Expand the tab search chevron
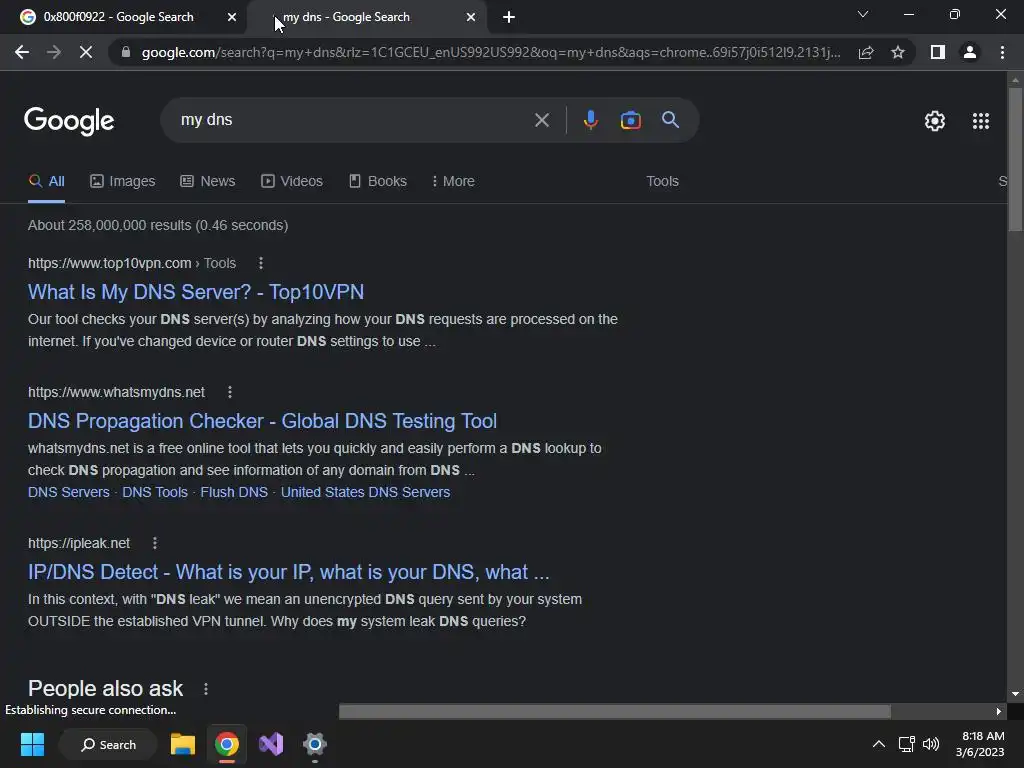The image size is (1024, 768). [x=863, y=14]
